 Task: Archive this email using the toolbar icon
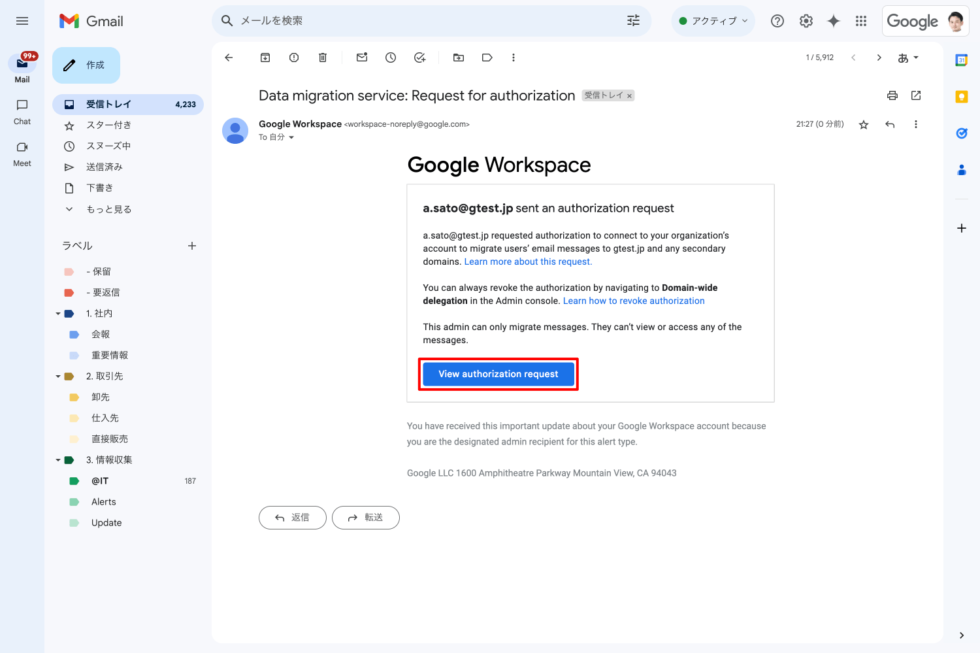pyautogui.click(x=264, y=57)
